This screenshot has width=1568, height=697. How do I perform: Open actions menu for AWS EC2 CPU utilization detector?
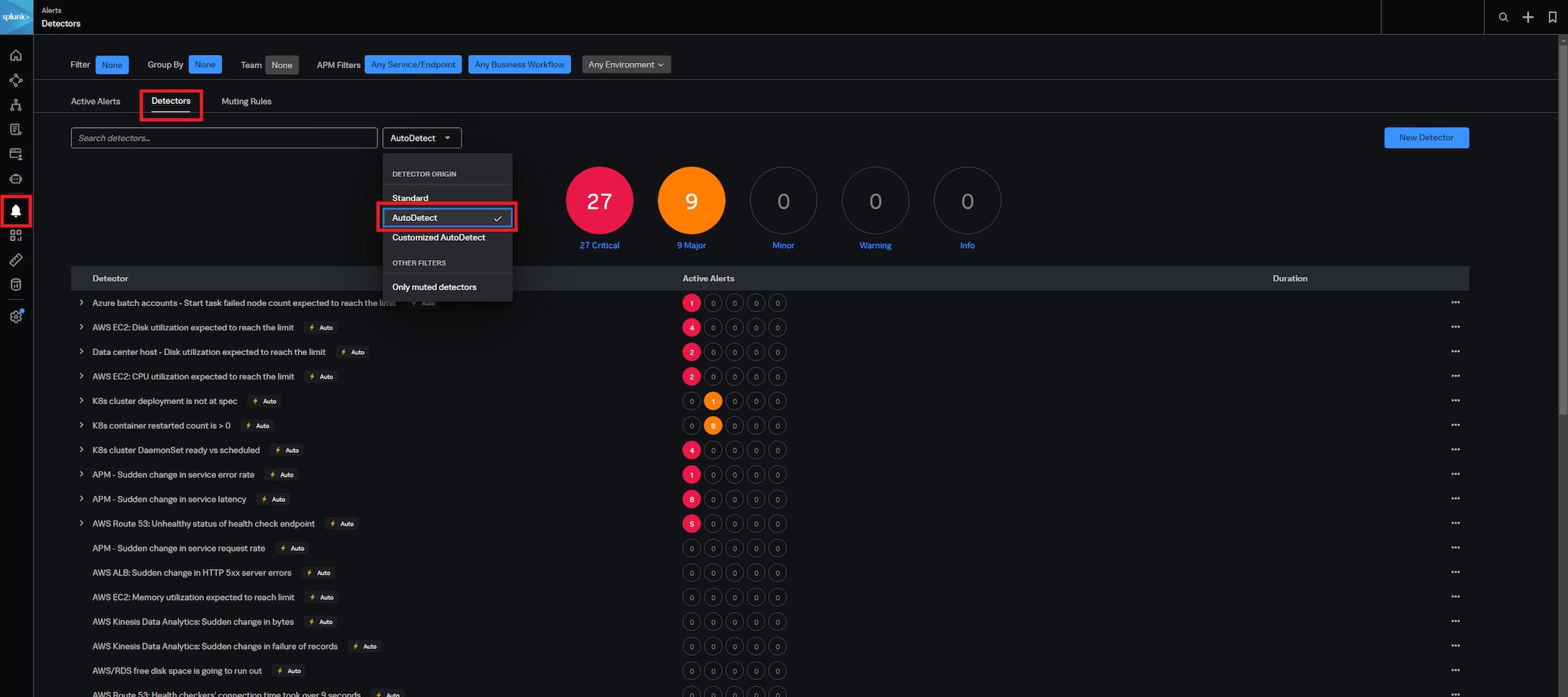coord(1455,376)
